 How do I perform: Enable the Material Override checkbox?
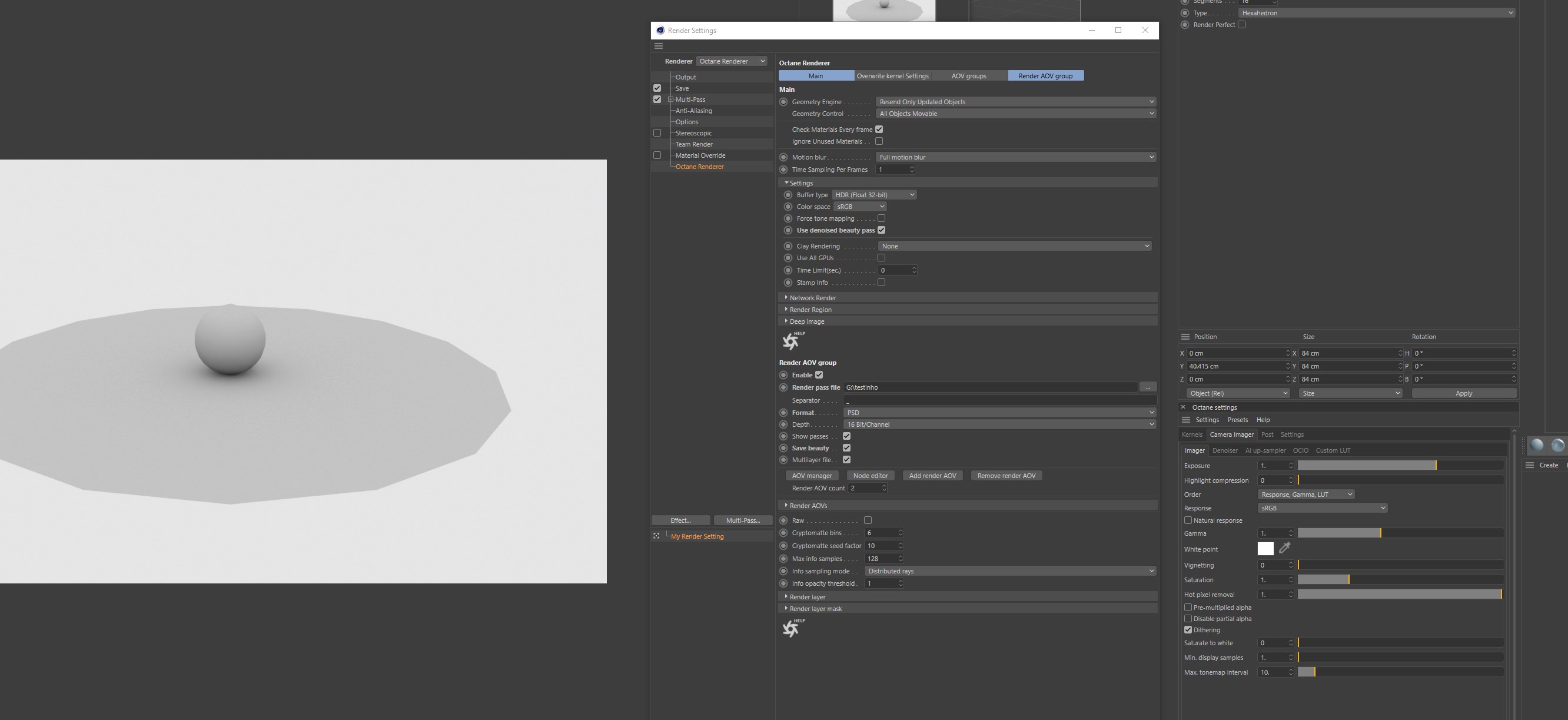[x=657, y=155]
